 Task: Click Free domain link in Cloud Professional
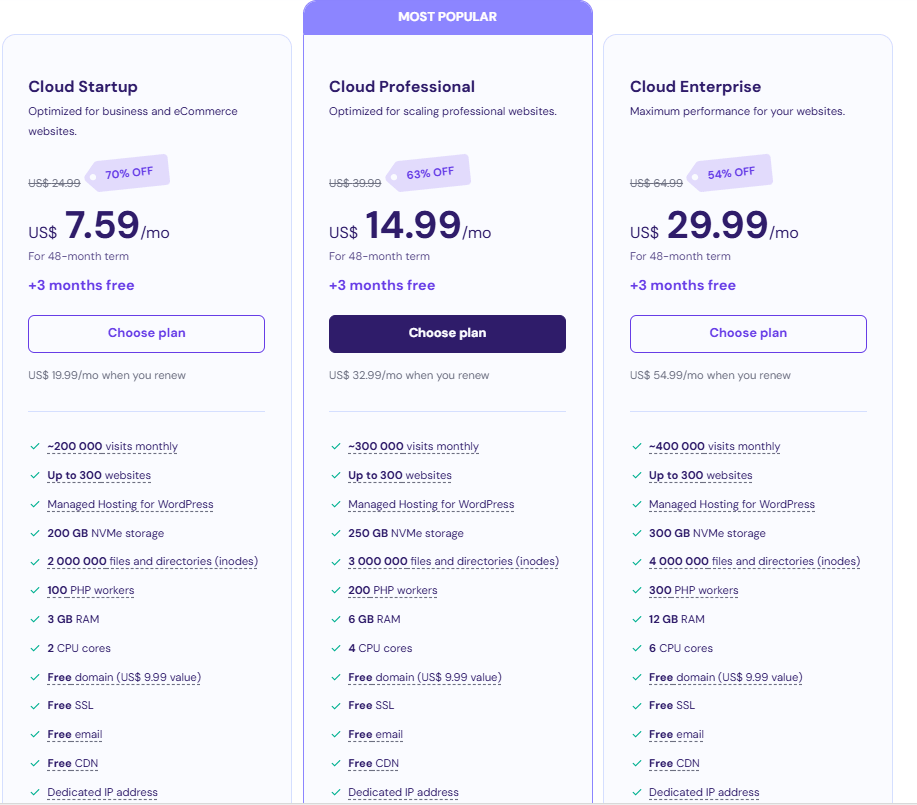[x=424, y=678]
